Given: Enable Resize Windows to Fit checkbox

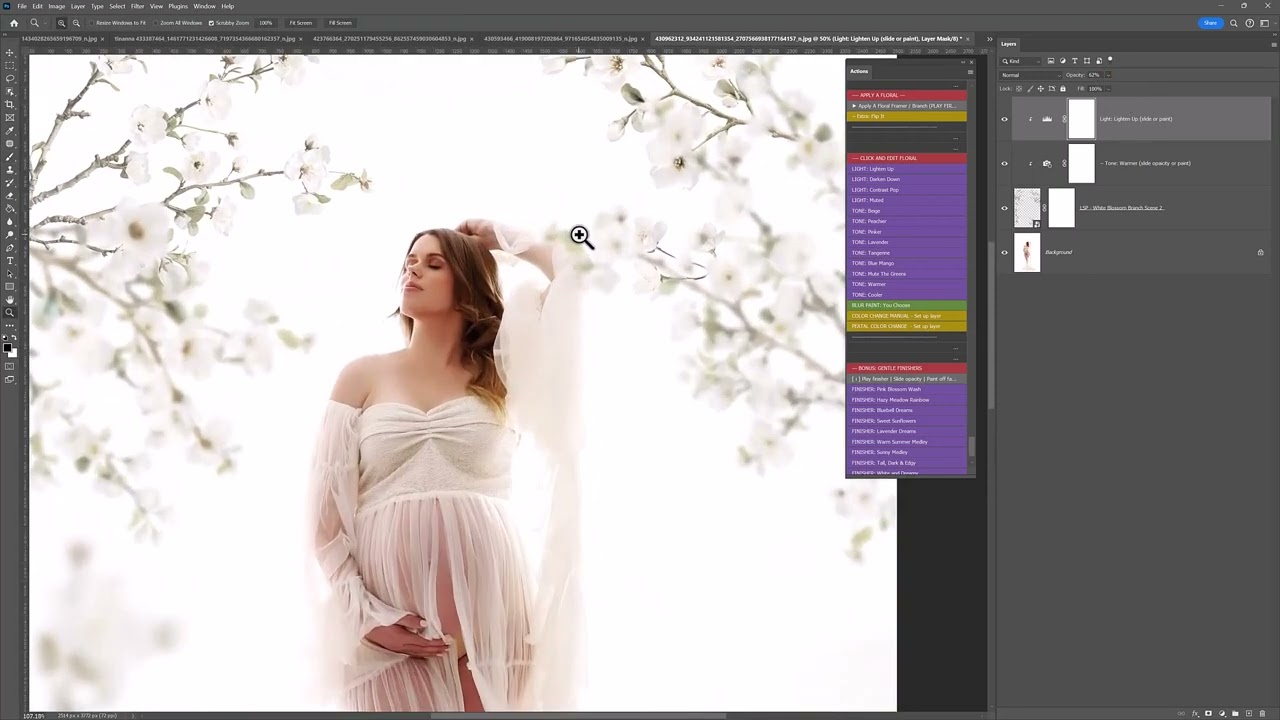Looking at the screenshot, I should point(91,23).
